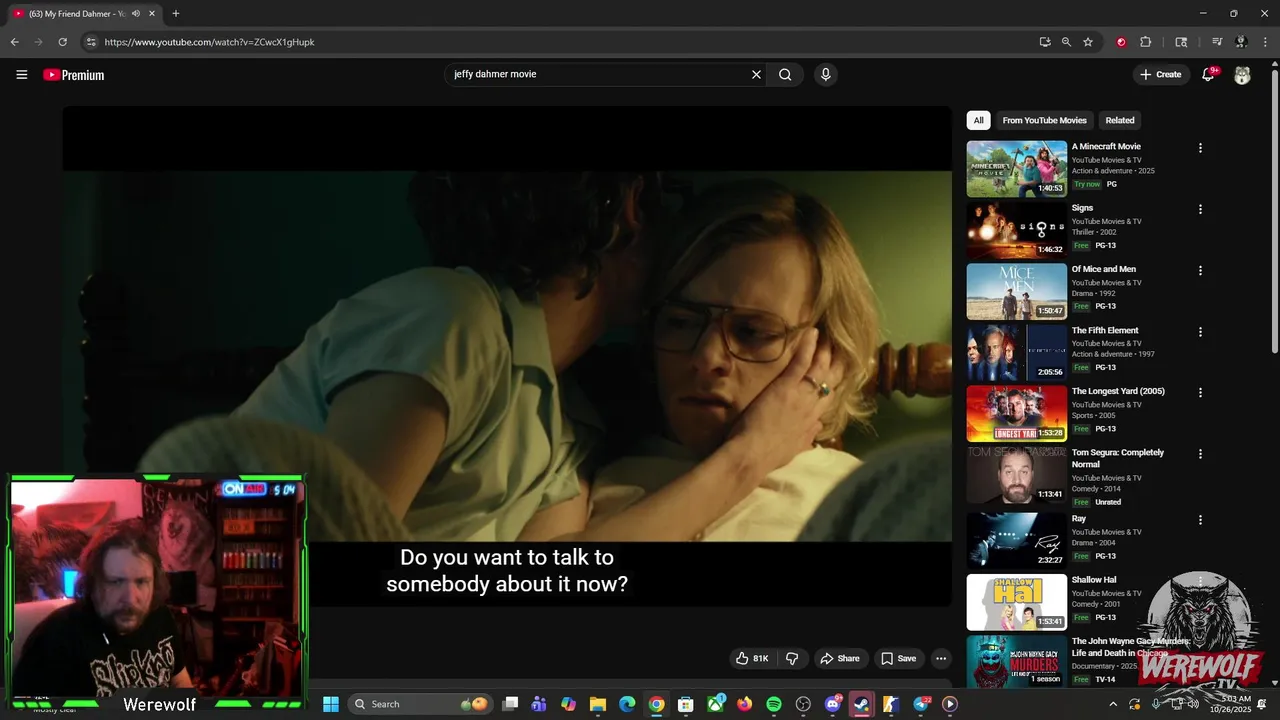Click the red extension icon in toolbar
This screenshot has width=1280, height=720.
1121,42
